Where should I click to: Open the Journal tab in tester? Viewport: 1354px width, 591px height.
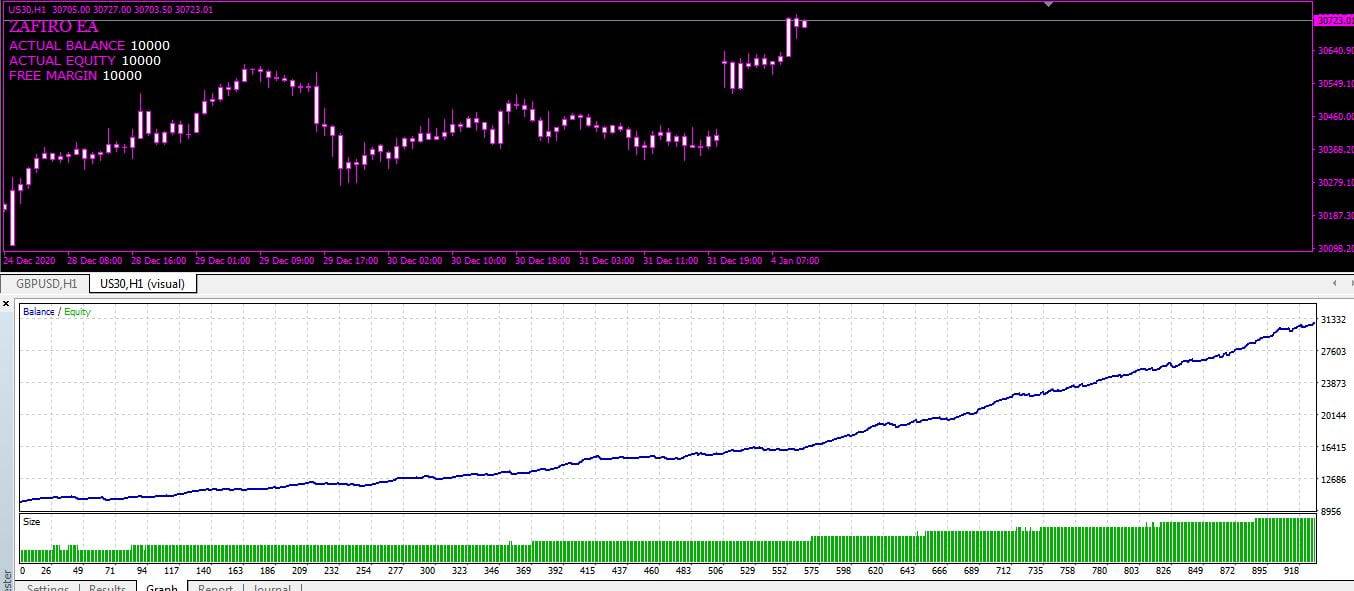click(x=271, y=587)
